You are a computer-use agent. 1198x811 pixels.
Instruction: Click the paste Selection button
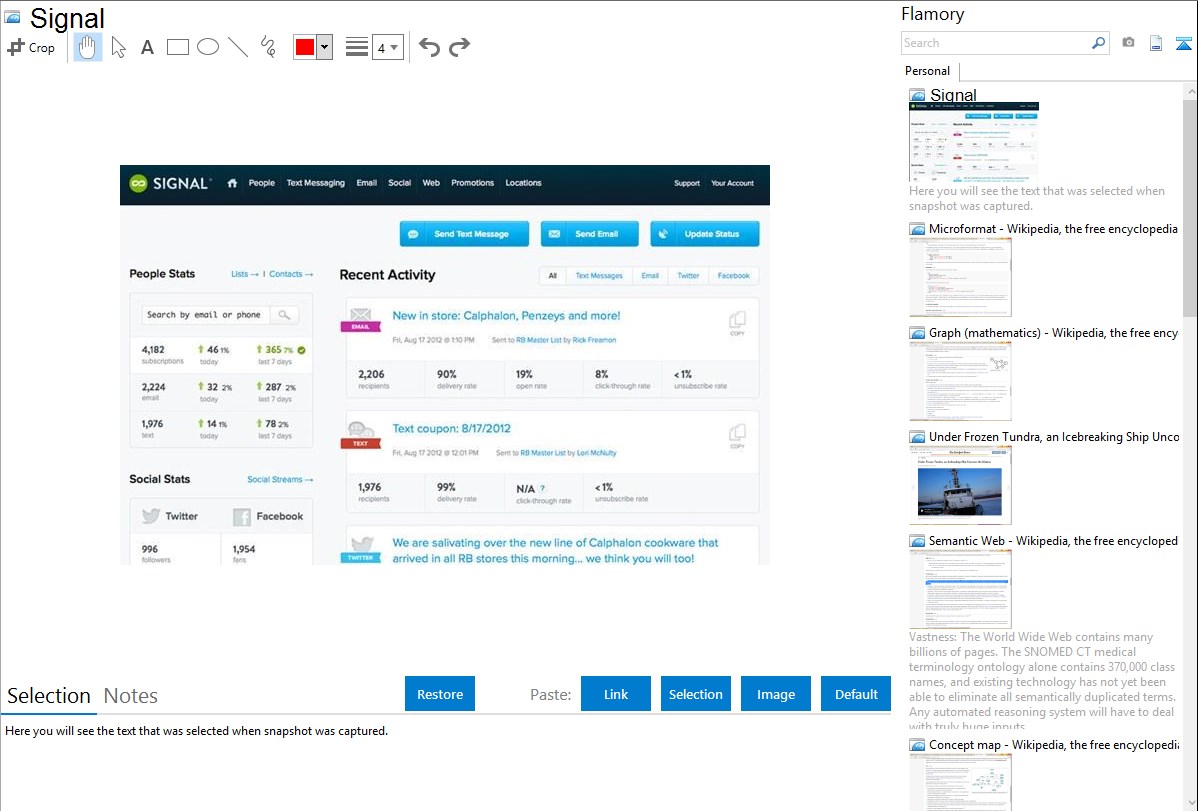[x=696, y=694]
